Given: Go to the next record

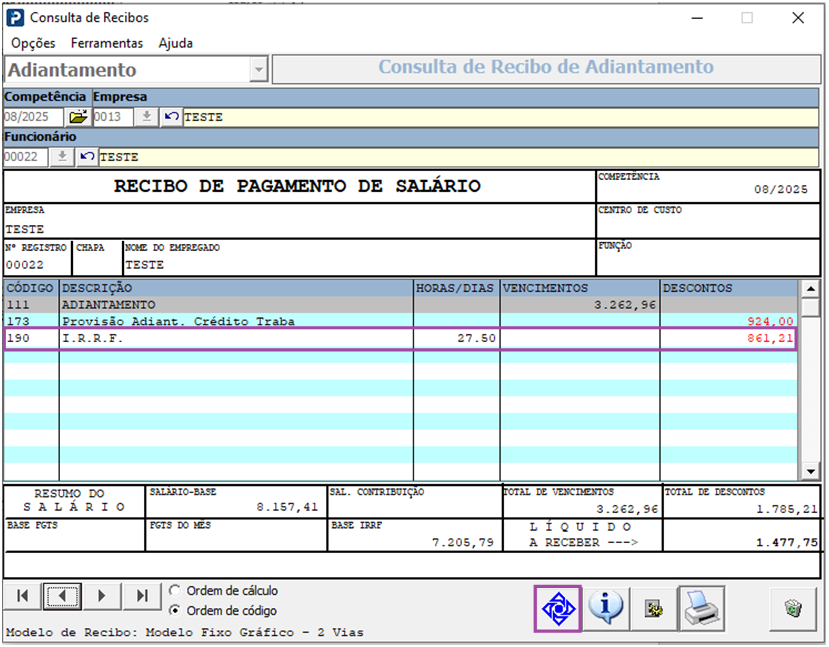Looking at the screenshot, I should pyautogui.click(x=101, y=596).
